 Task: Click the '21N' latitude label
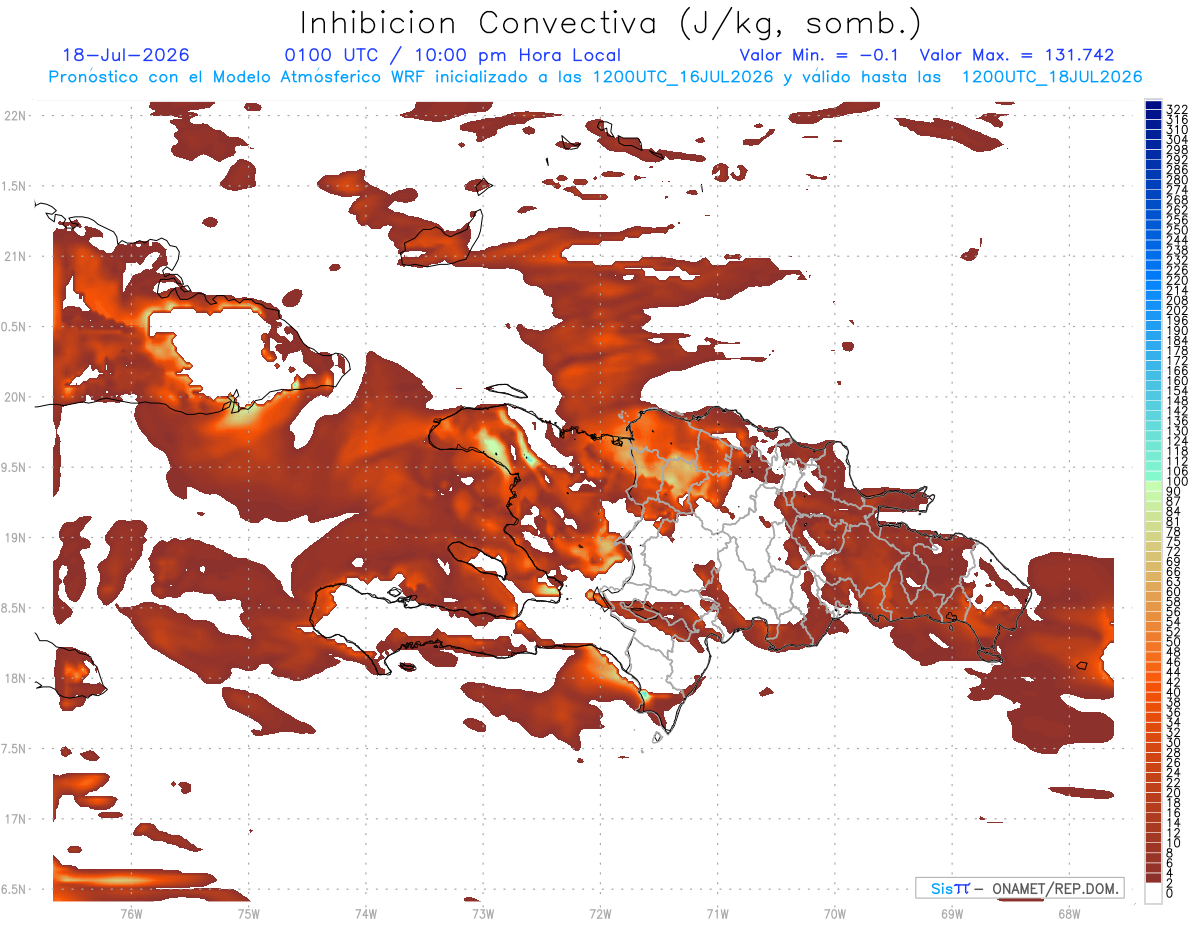(15, 256)
